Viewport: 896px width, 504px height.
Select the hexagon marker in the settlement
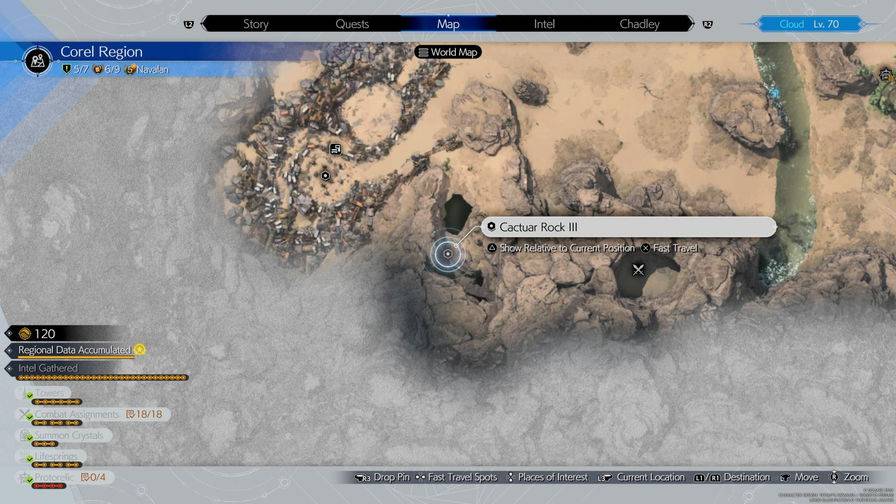[x=326, y=174]
